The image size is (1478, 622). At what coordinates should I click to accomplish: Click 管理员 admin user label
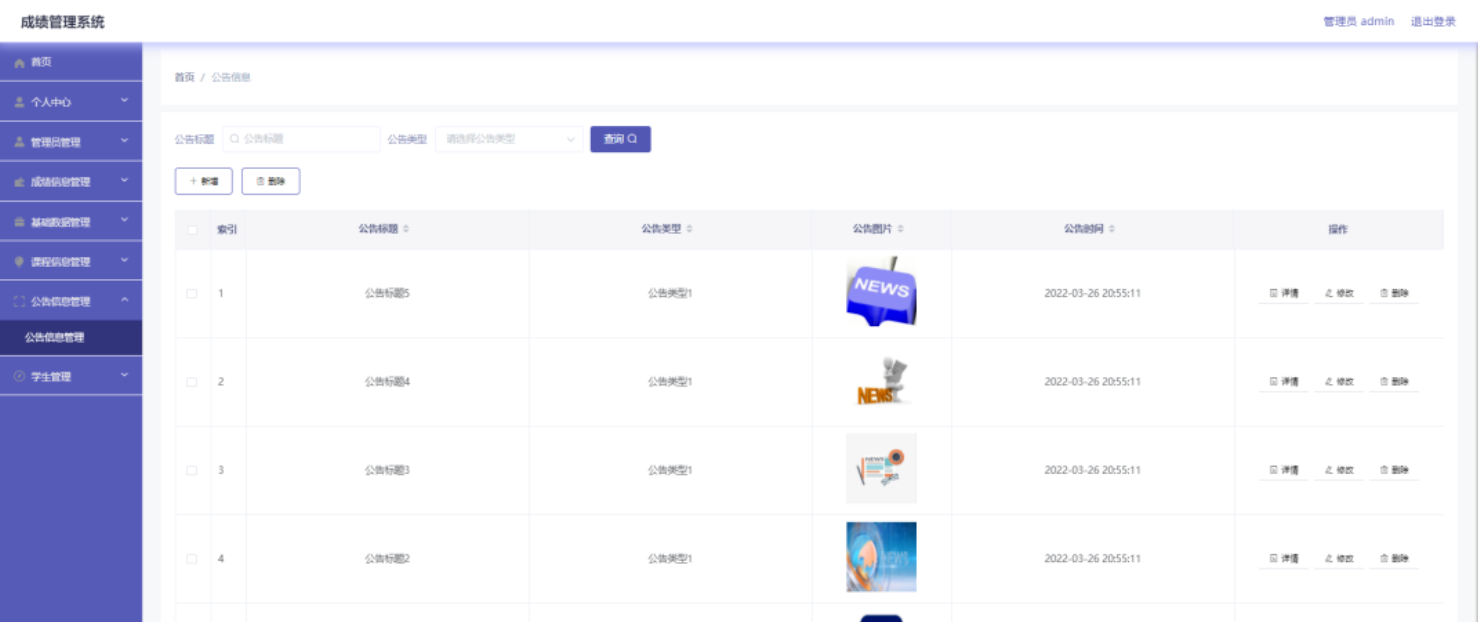point(1358,21)
